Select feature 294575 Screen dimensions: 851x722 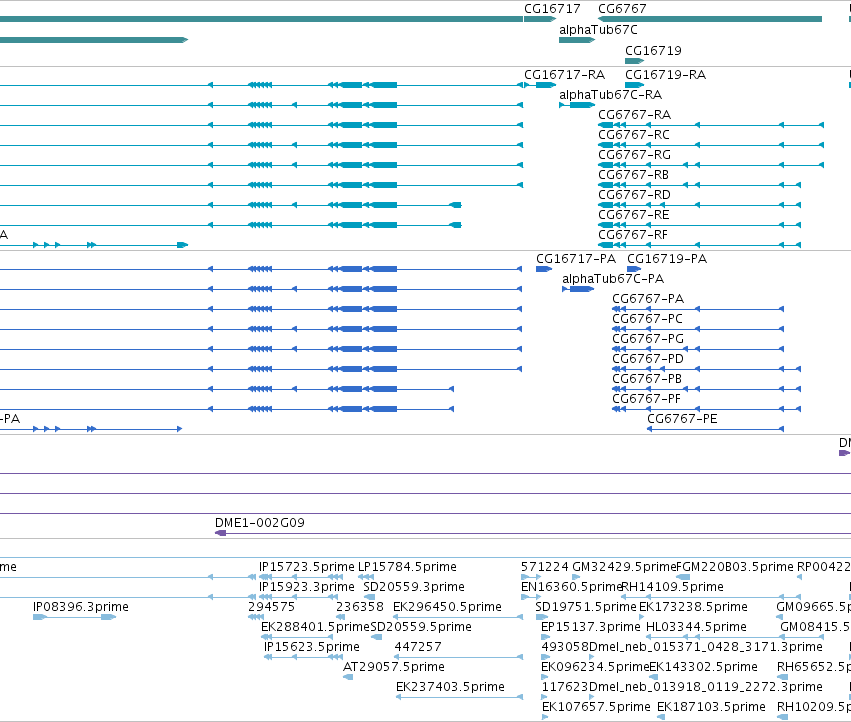(x=271, y=607)
